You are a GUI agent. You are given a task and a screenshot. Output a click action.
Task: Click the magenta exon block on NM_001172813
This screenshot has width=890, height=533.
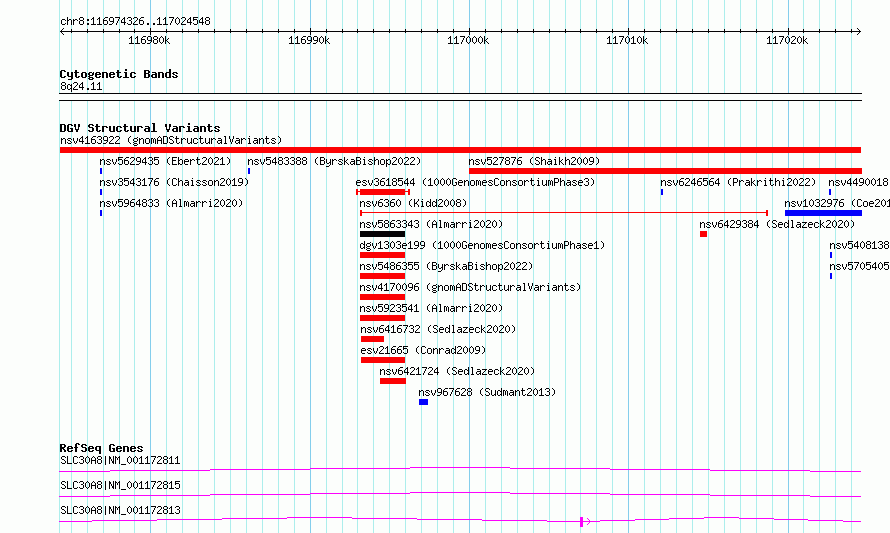tap(582, 521)
